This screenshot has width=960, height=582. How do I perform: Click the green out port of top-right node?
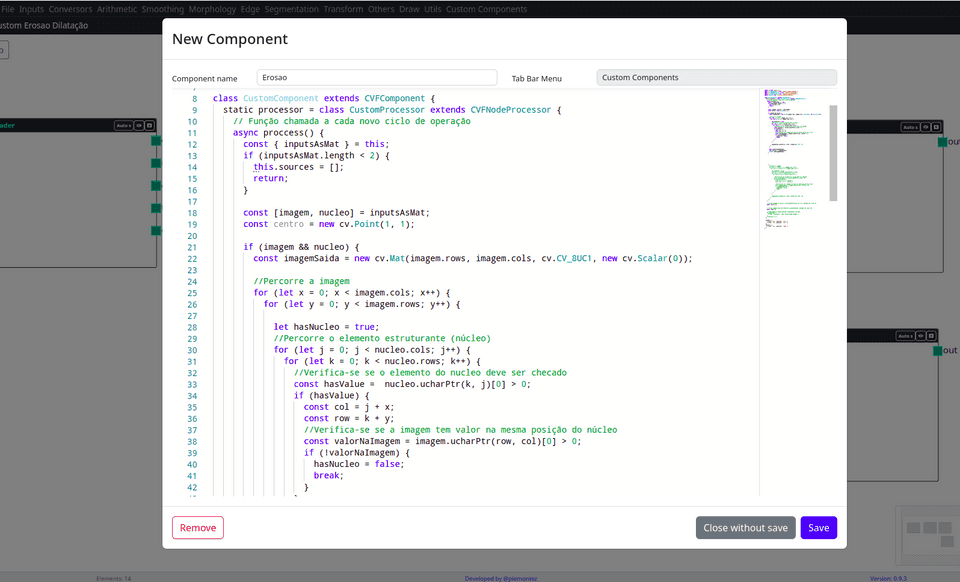point(942,142)
